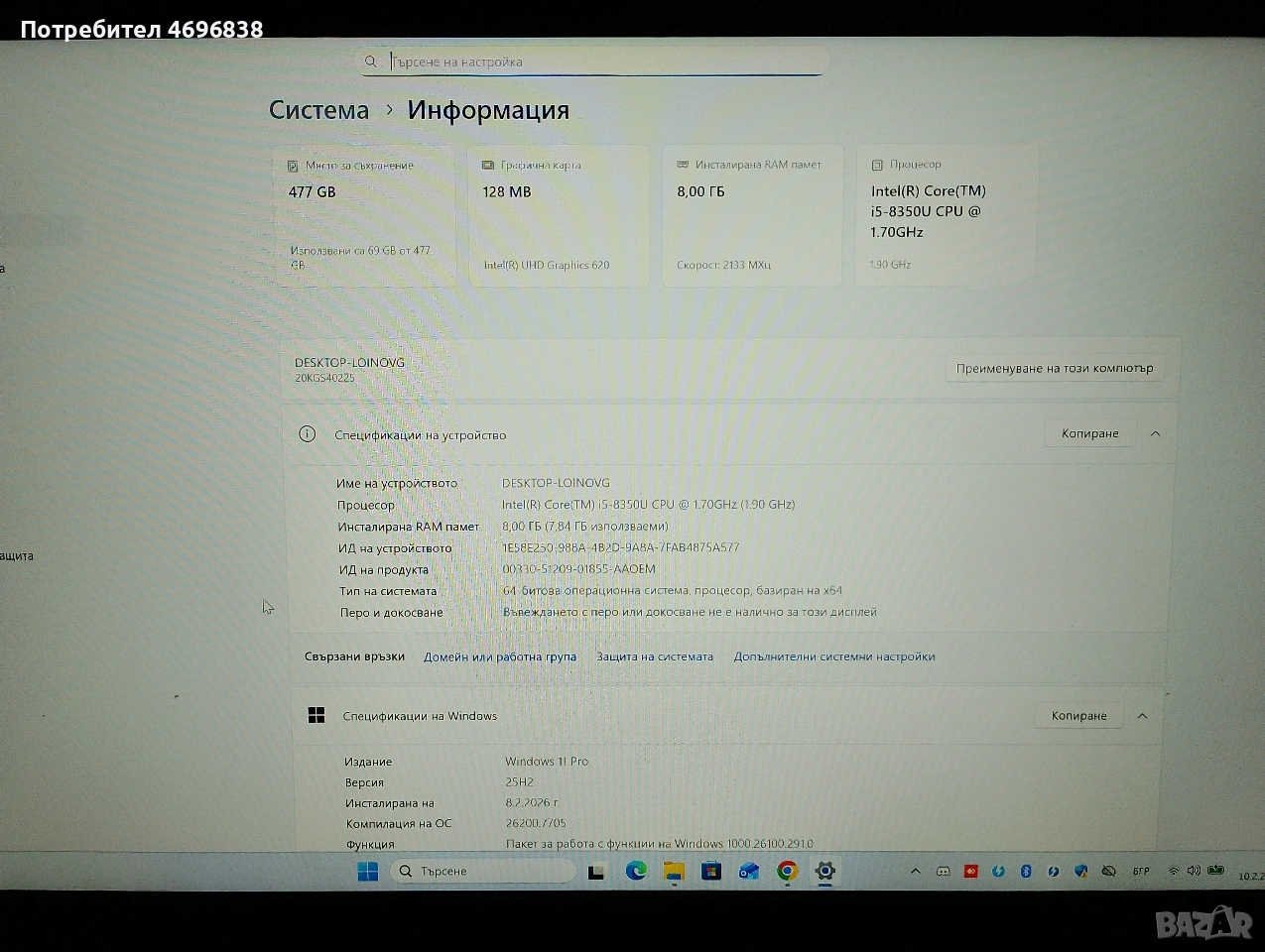Copy device specifications with Копиране
Viewport: 1265px width, 952px height.
coord(1089,434)
